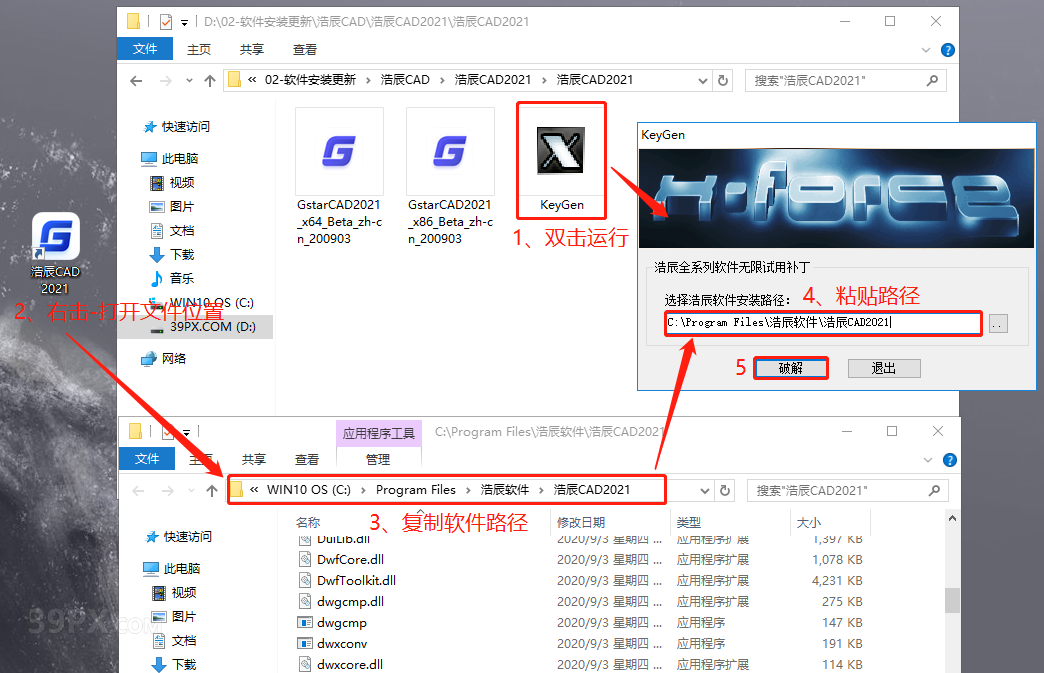Click the 02-软件安装更新 breadcrumb in the top address bar
The height and width of the screenshot is (673, 1044).
point(310,80)
